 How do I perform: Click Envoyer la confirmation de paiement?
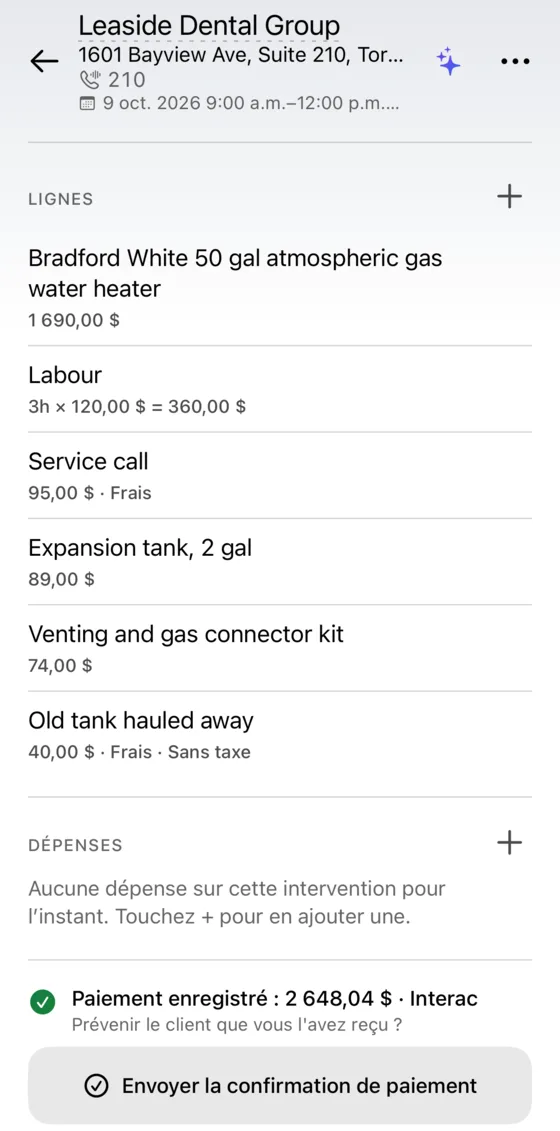point(280,1086)
